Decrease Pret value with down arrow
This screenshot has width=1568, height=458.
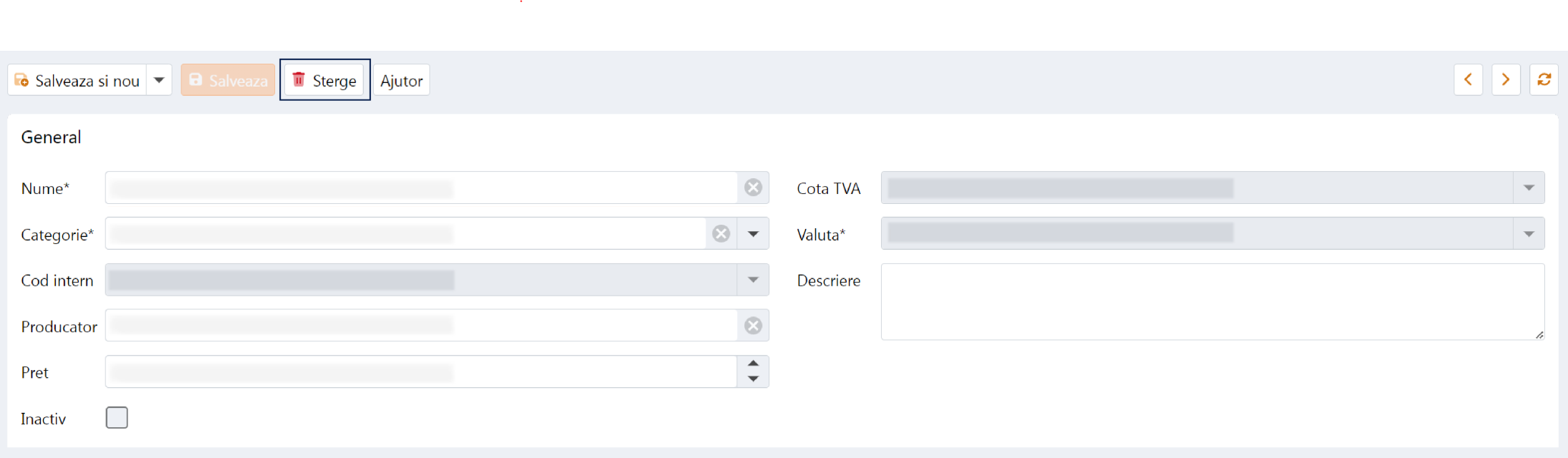point(753,379)
